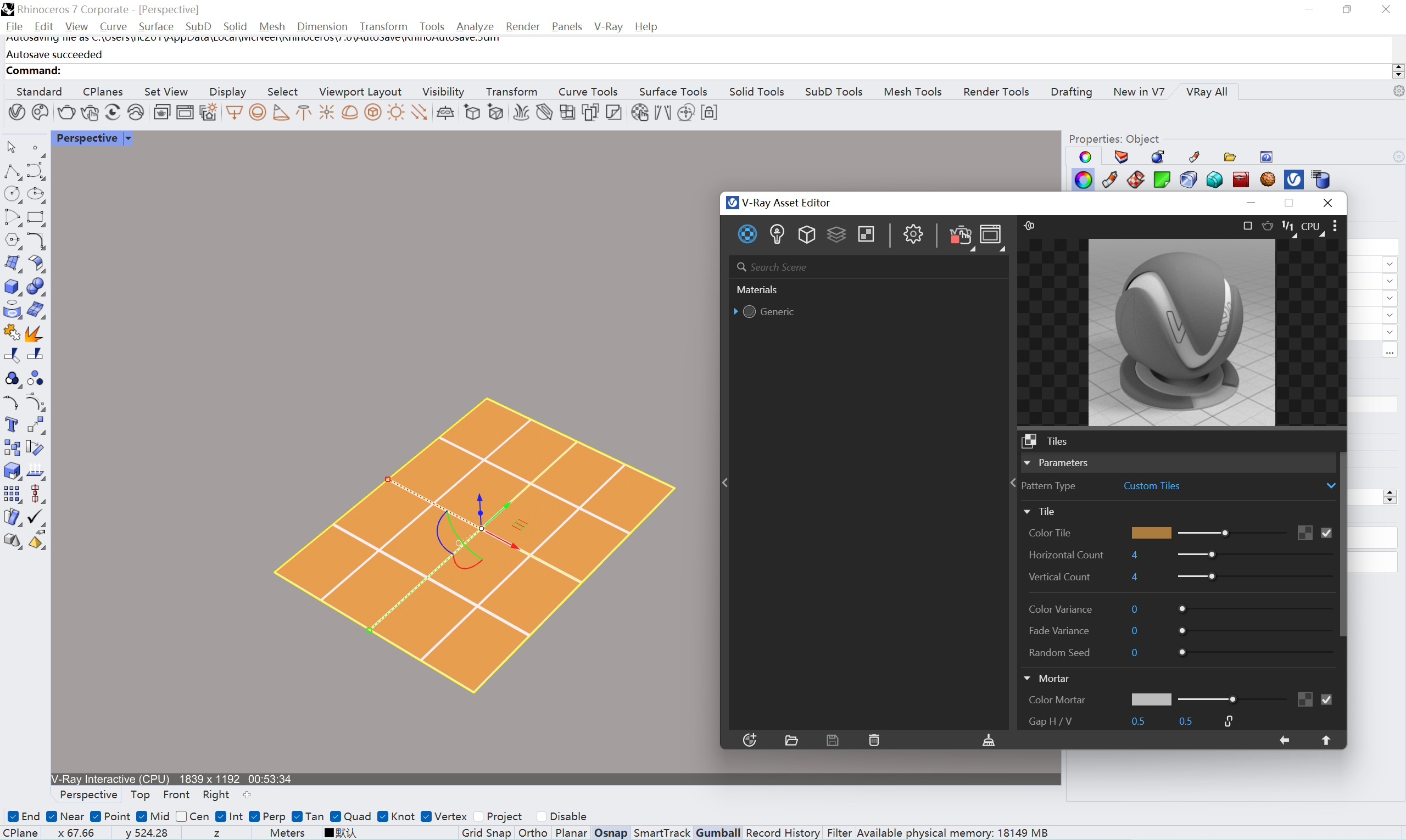The width and height of the screenshot is (1406, 840).
Task: Switch to the Render Tools toolbar tab
Action: coord(996,92)
